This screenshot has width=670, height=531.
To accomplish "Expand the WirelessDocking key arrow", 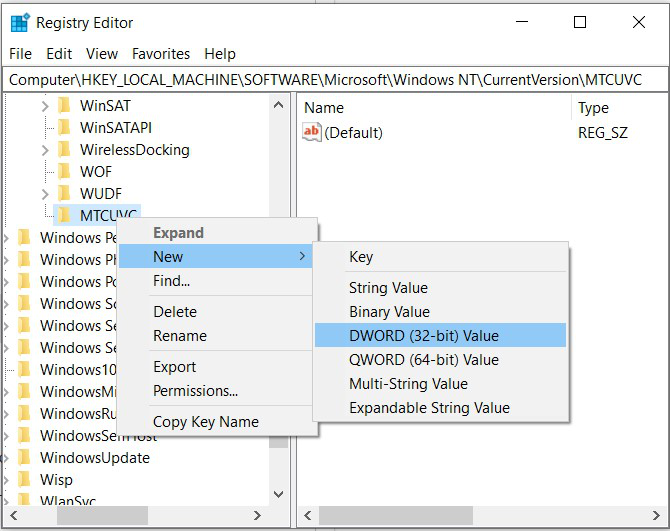I will (x=45, y=149).
